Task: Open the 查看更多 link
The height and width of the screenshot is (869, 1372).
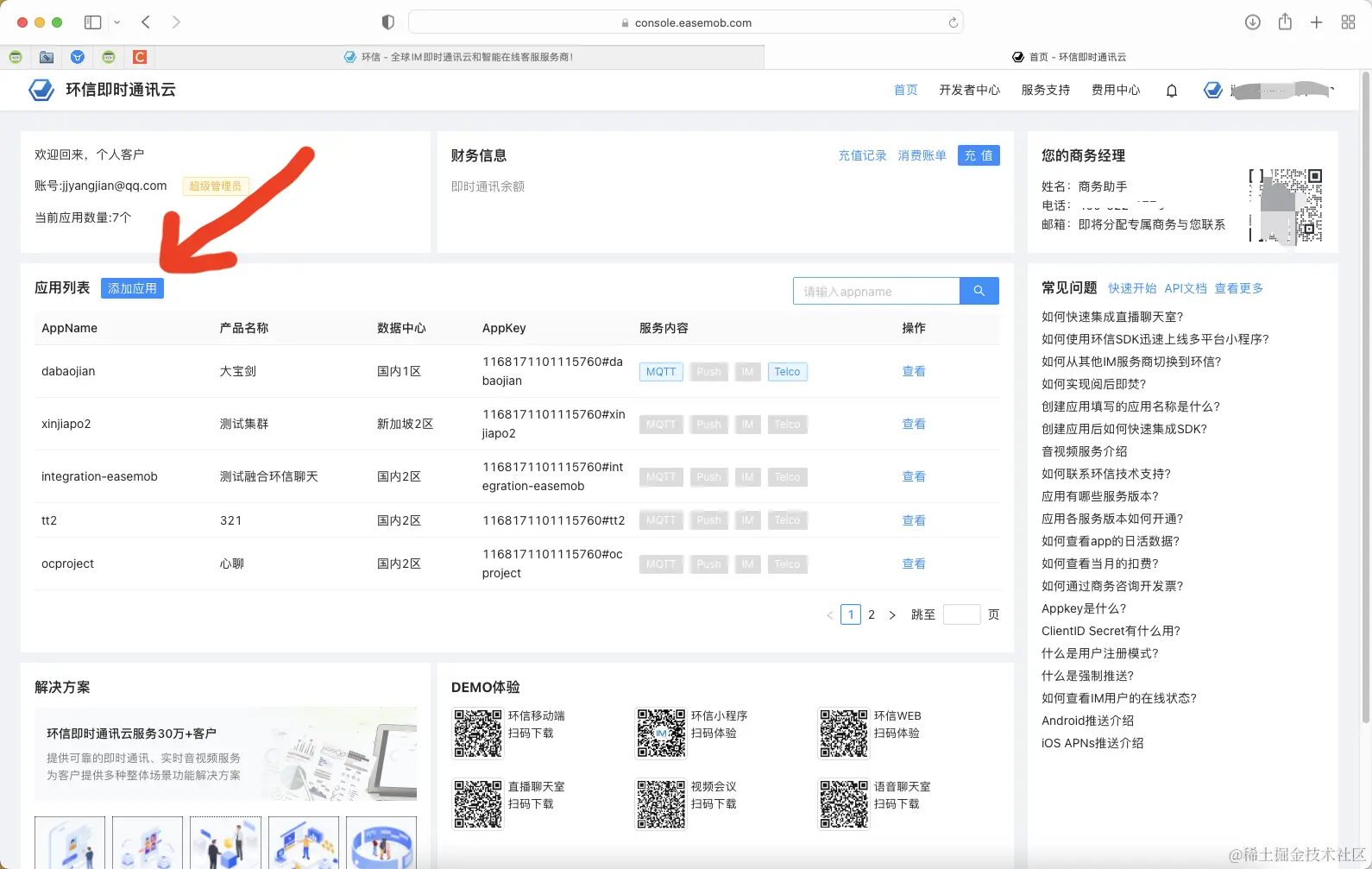Action: (1239, 288)
